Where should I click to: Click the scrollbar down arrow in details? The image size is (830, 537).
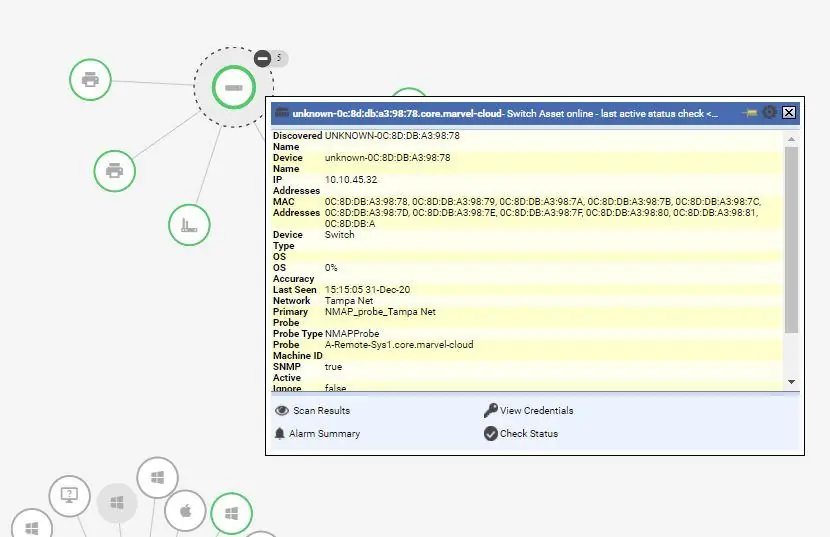[x=791, y=382]
